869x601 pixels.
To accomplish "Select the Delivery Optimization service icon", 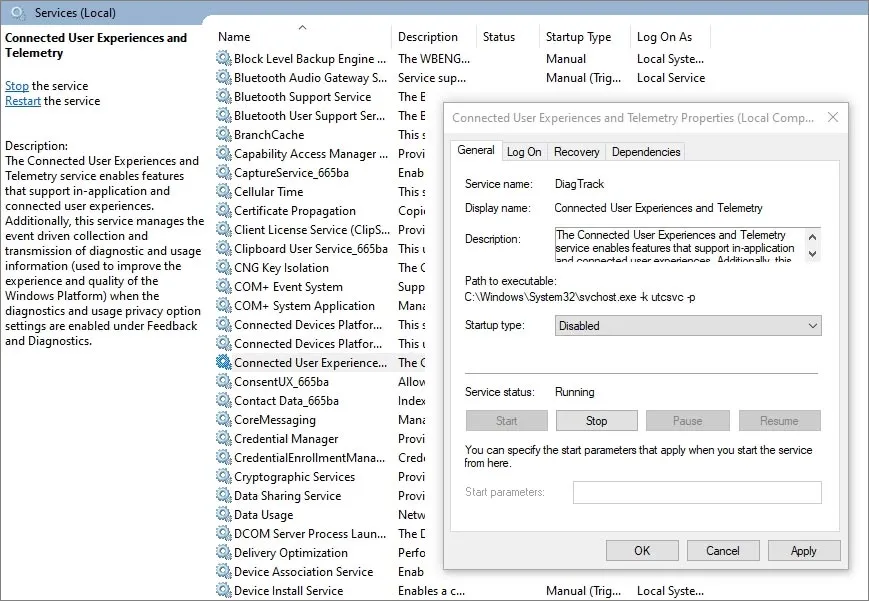I will [x=222, y=552].
